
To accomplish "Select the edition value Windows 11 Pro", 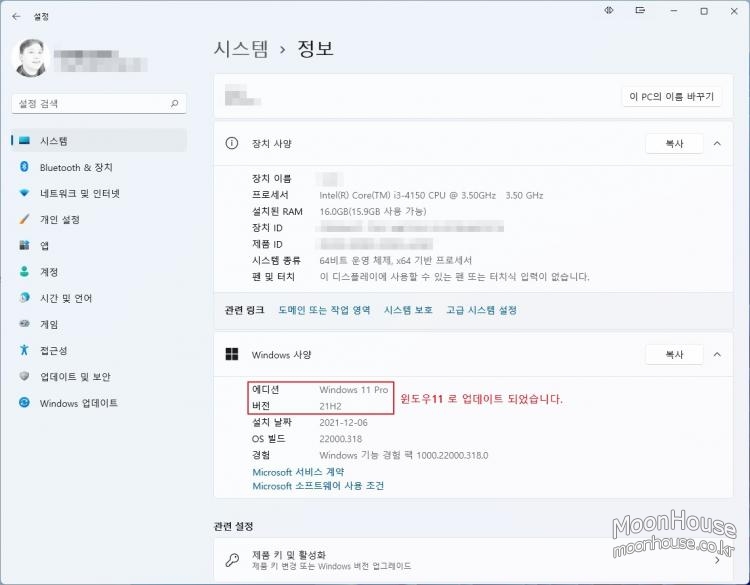I will [353, 390].
